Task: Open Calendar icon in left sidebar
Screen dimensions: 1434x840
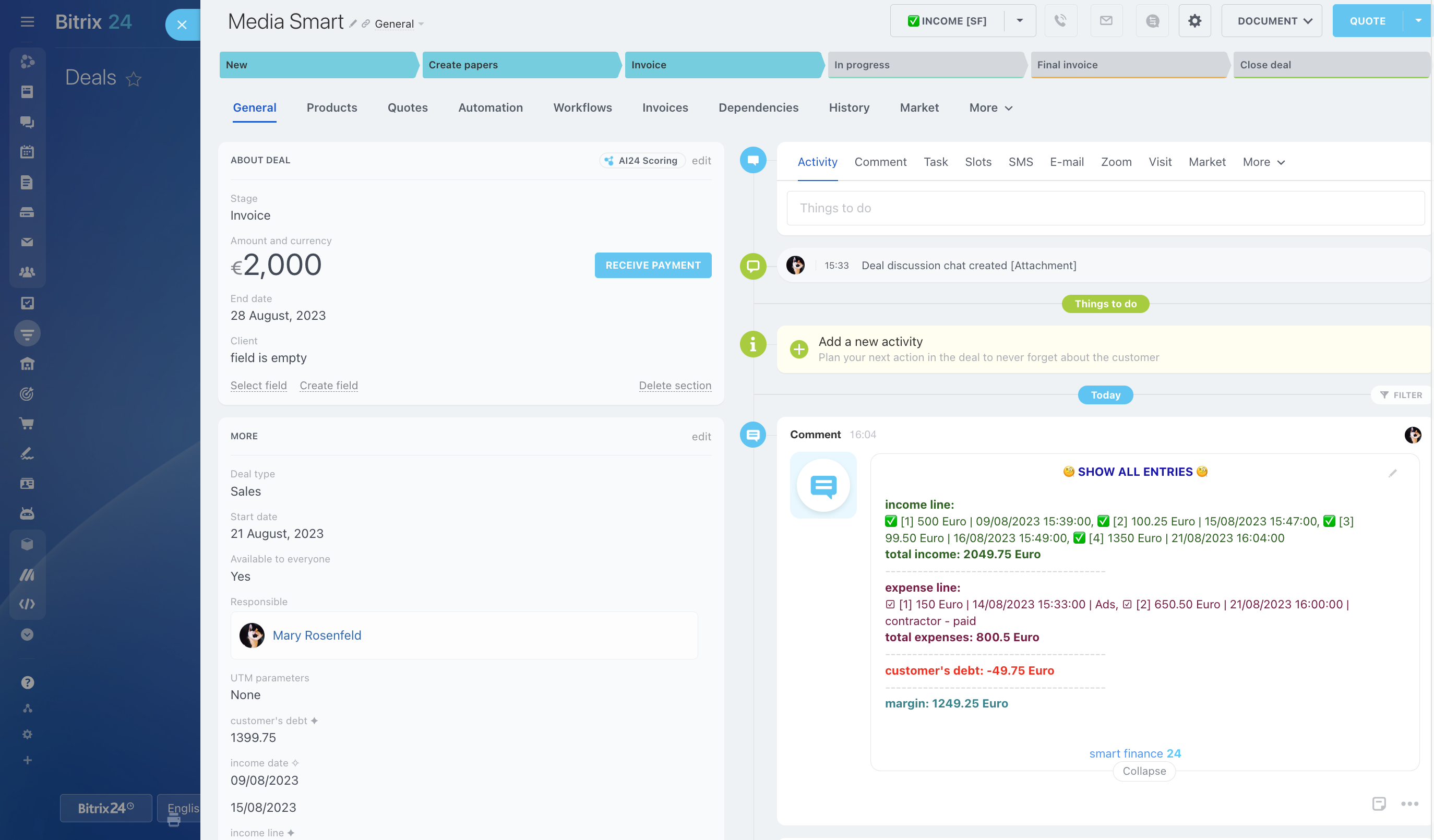Action: point(27,152)
